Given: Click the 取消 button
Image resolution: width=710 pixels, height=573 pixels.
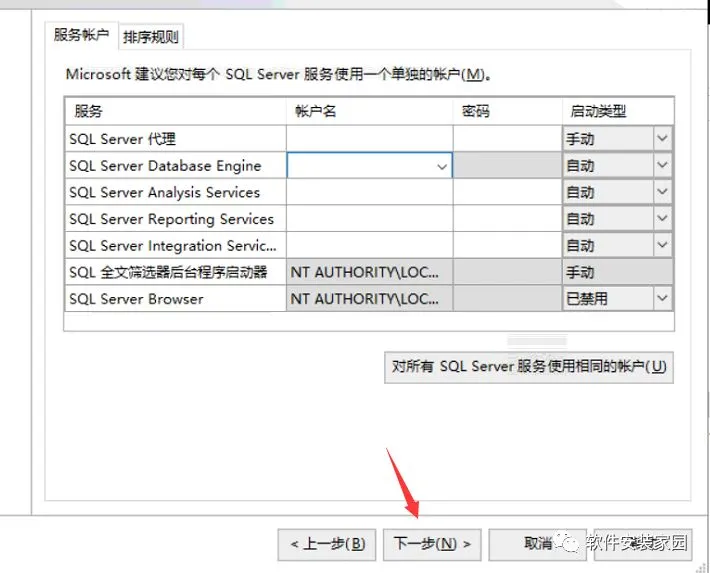Looking at the screenshot, I should [537, 544].
